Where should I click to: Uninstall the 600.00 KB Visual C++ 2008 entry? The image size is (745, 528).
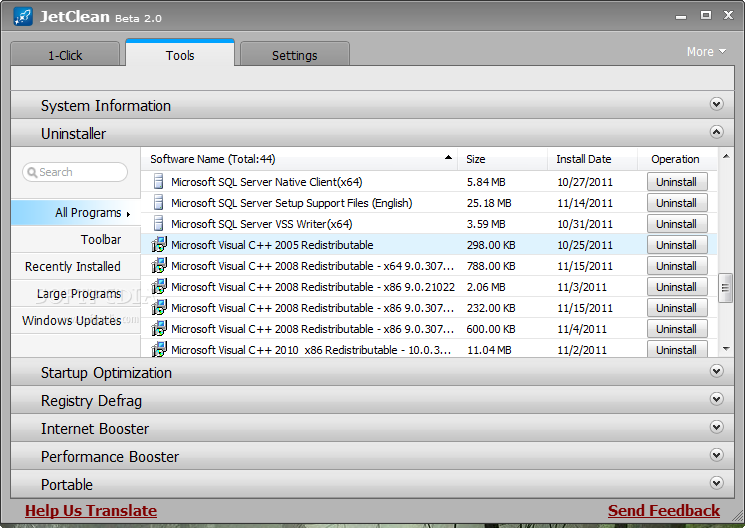677,329
